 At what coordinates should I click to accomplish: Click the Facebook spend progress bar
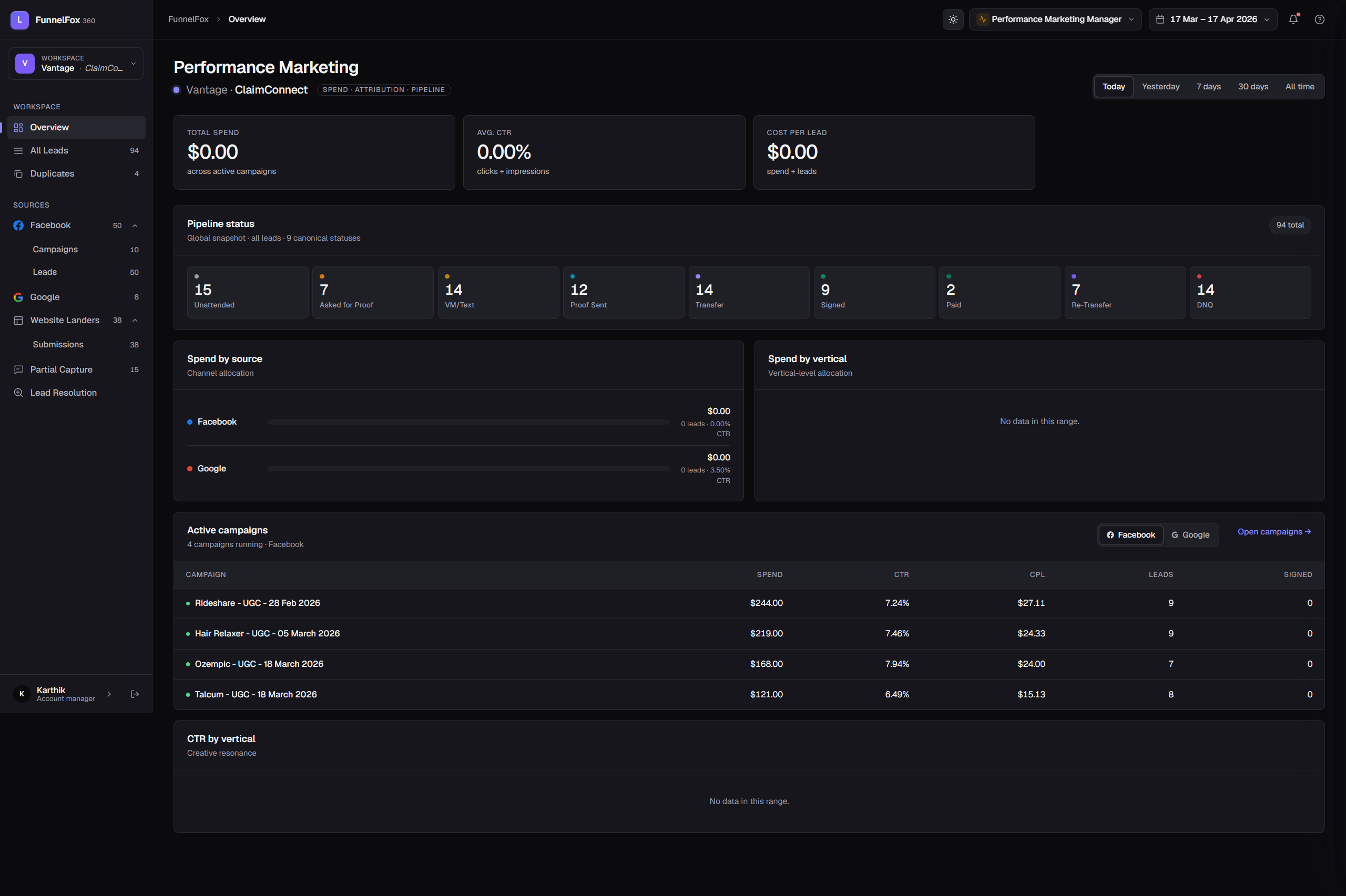coord(468,423)
